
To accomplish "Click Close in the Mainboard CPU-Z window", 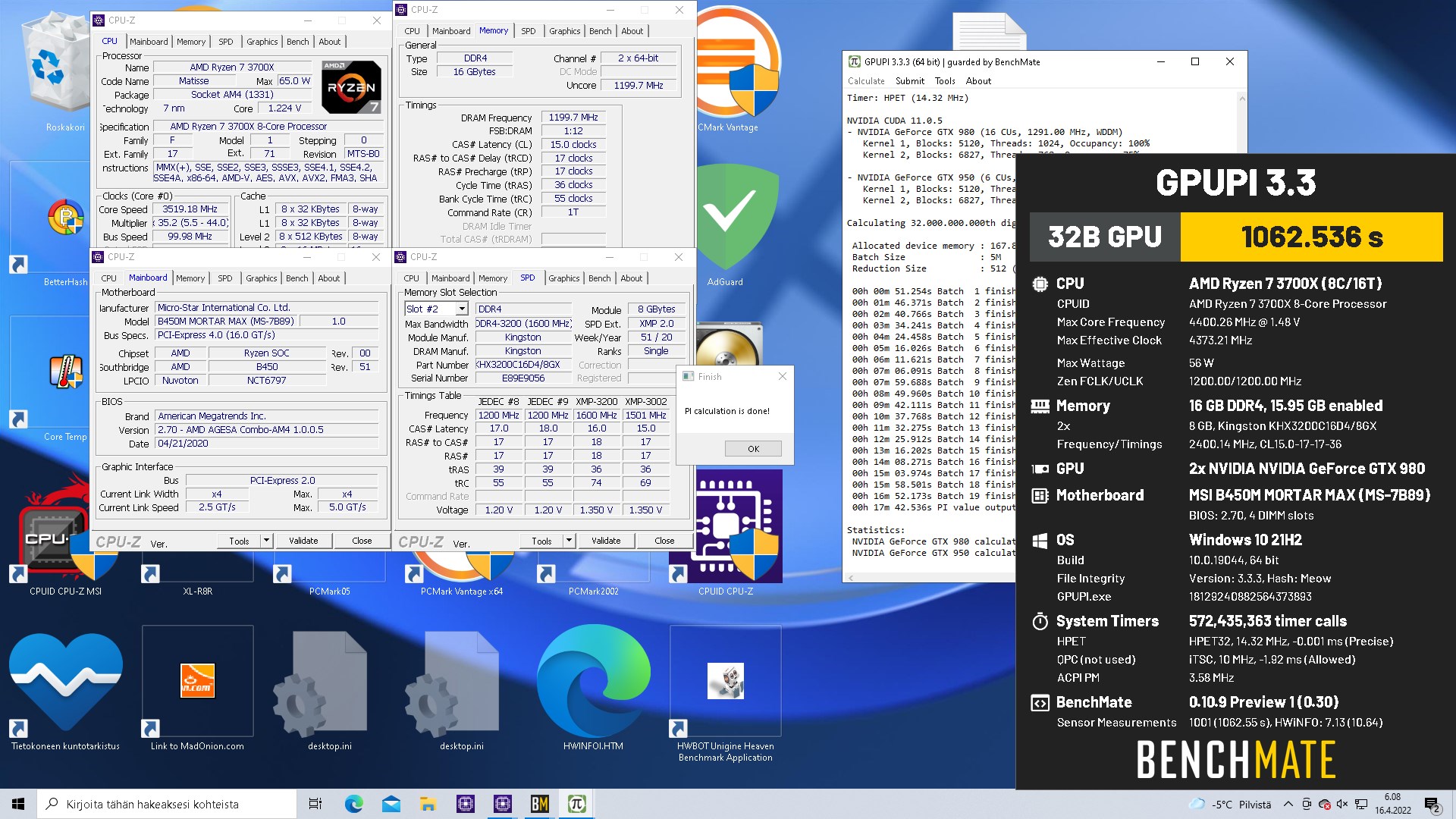I will coord(362,541).
